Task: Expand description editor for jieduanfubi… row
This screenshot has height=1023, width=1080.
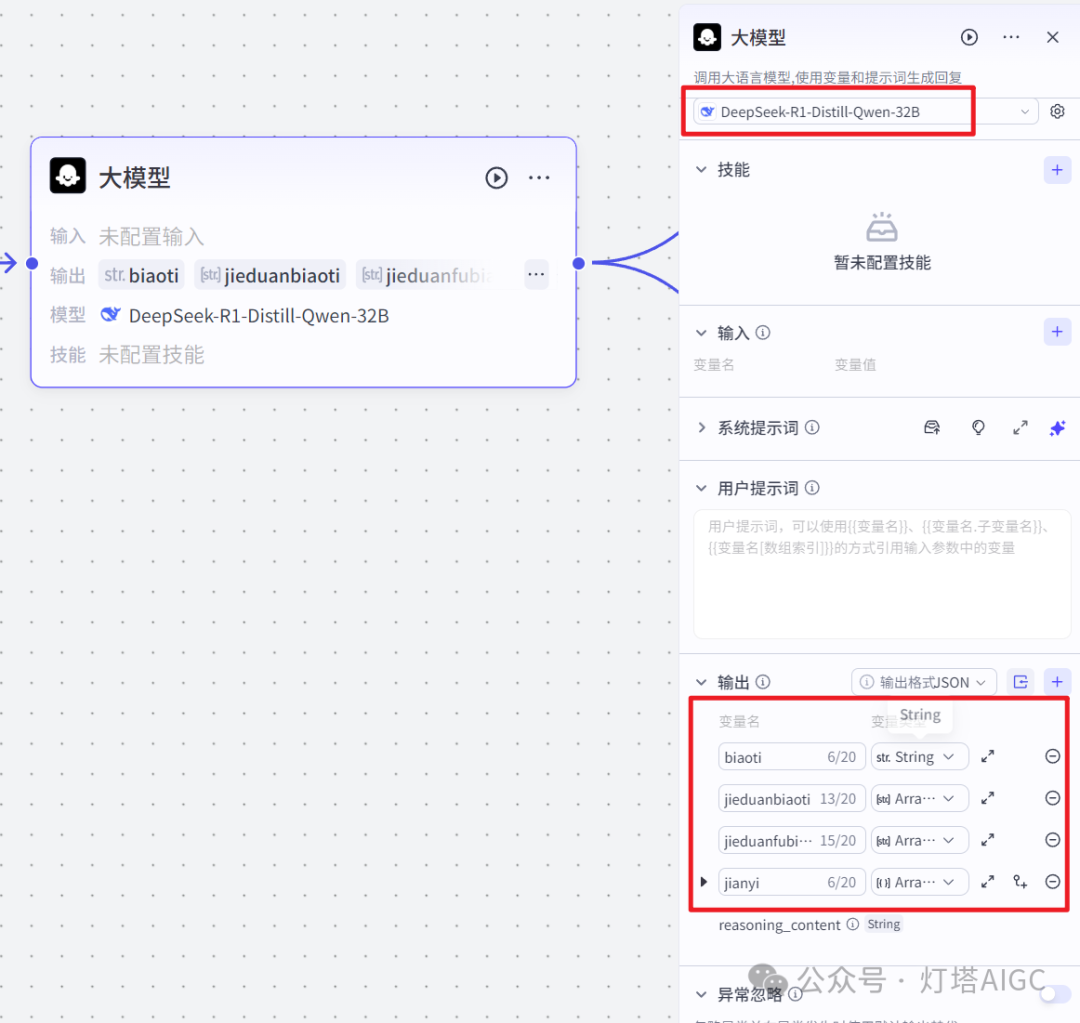Action: [988, 840]
